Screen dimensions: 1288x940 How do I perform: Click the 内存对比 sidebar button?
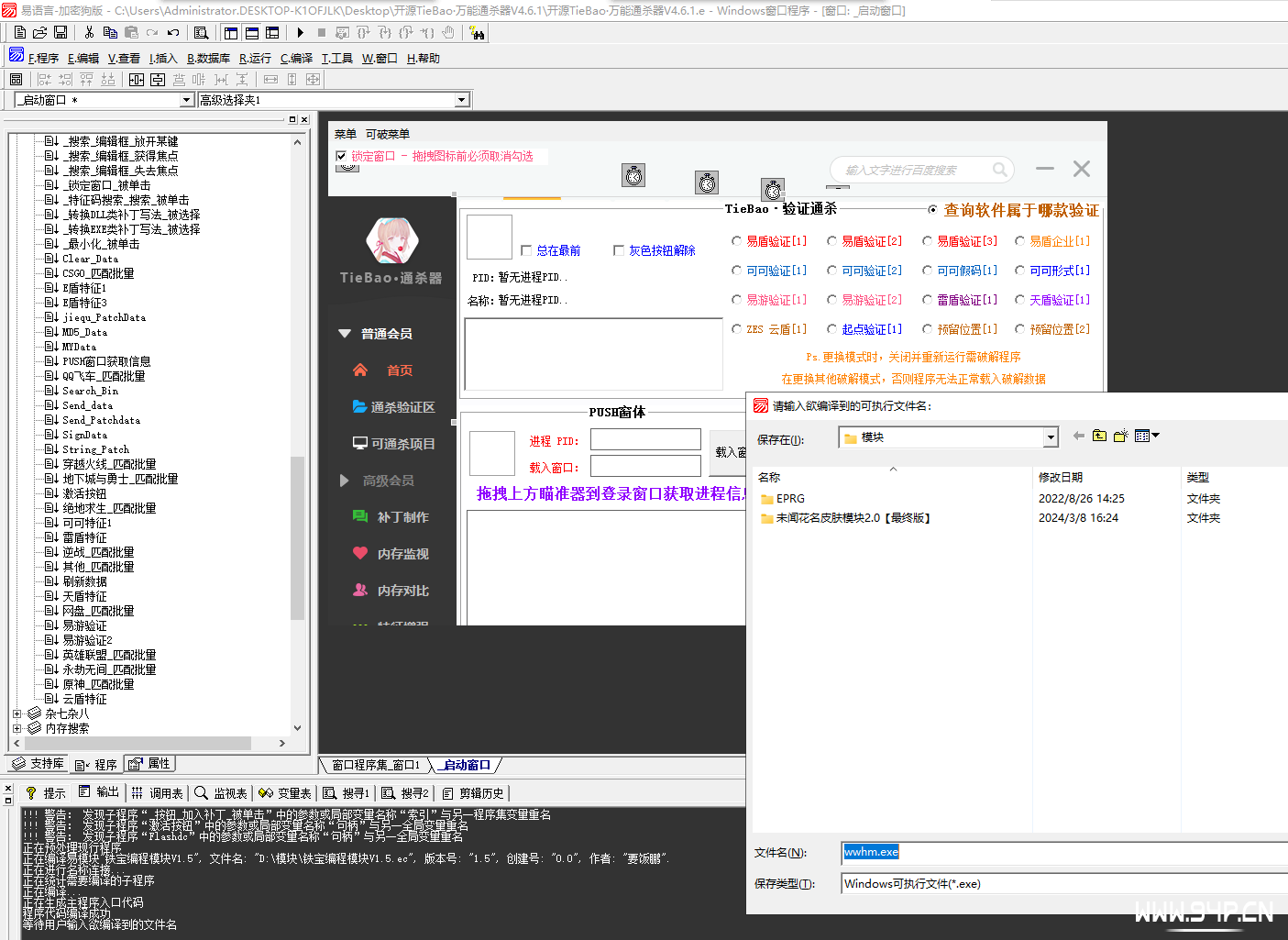pos(391,590)
